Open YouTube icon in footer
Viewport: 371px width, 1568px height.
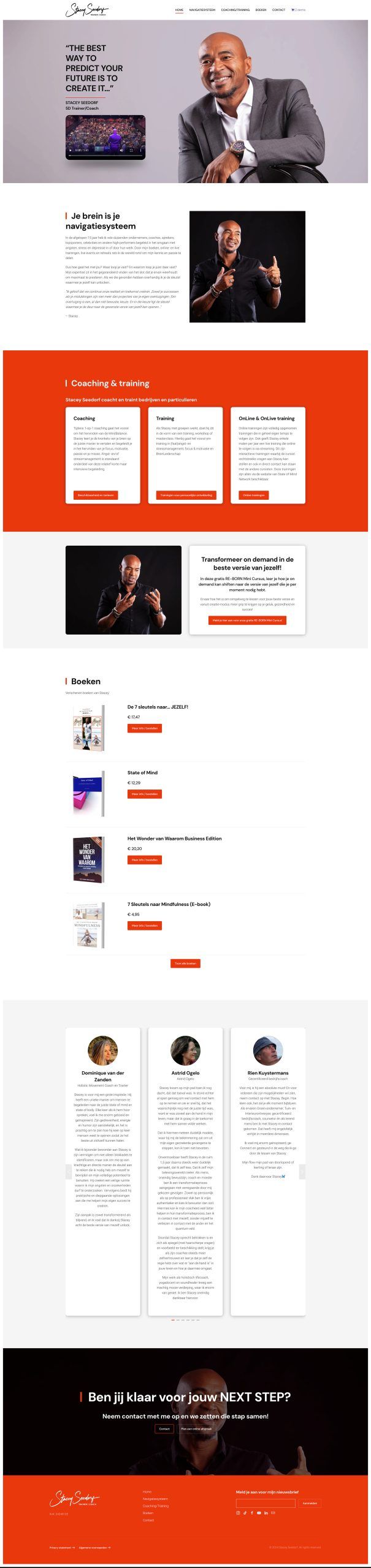259,1513
